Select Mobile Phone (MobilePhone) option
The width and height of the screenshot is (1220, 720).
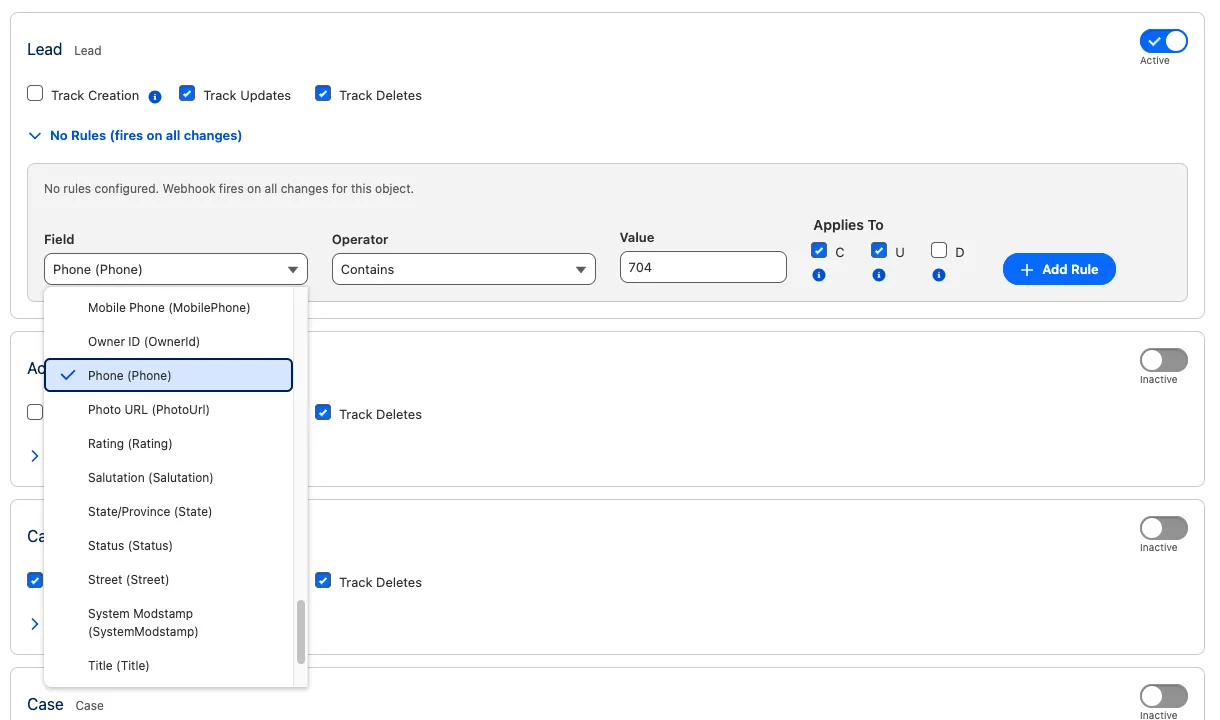(x=169, y=308)
